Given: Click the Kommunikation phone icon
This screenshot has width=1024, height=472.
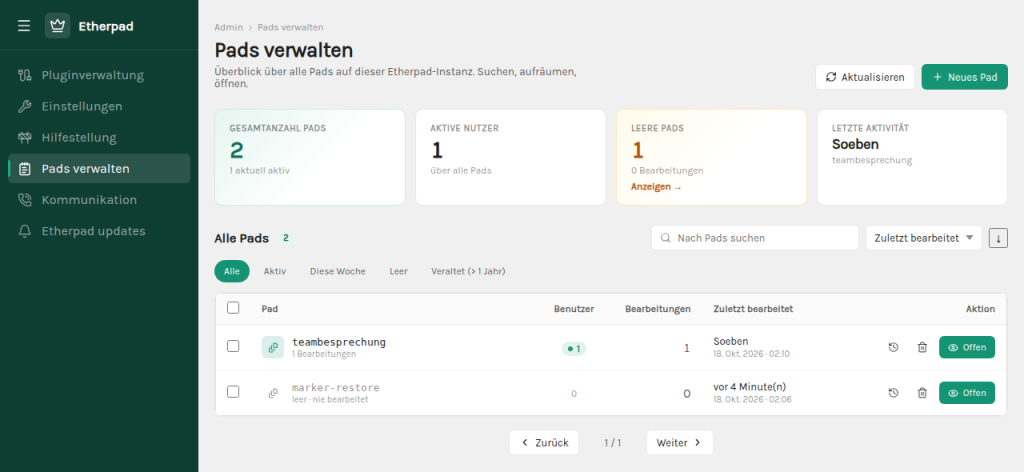Looking at the screenshot, I should (25, 200).
